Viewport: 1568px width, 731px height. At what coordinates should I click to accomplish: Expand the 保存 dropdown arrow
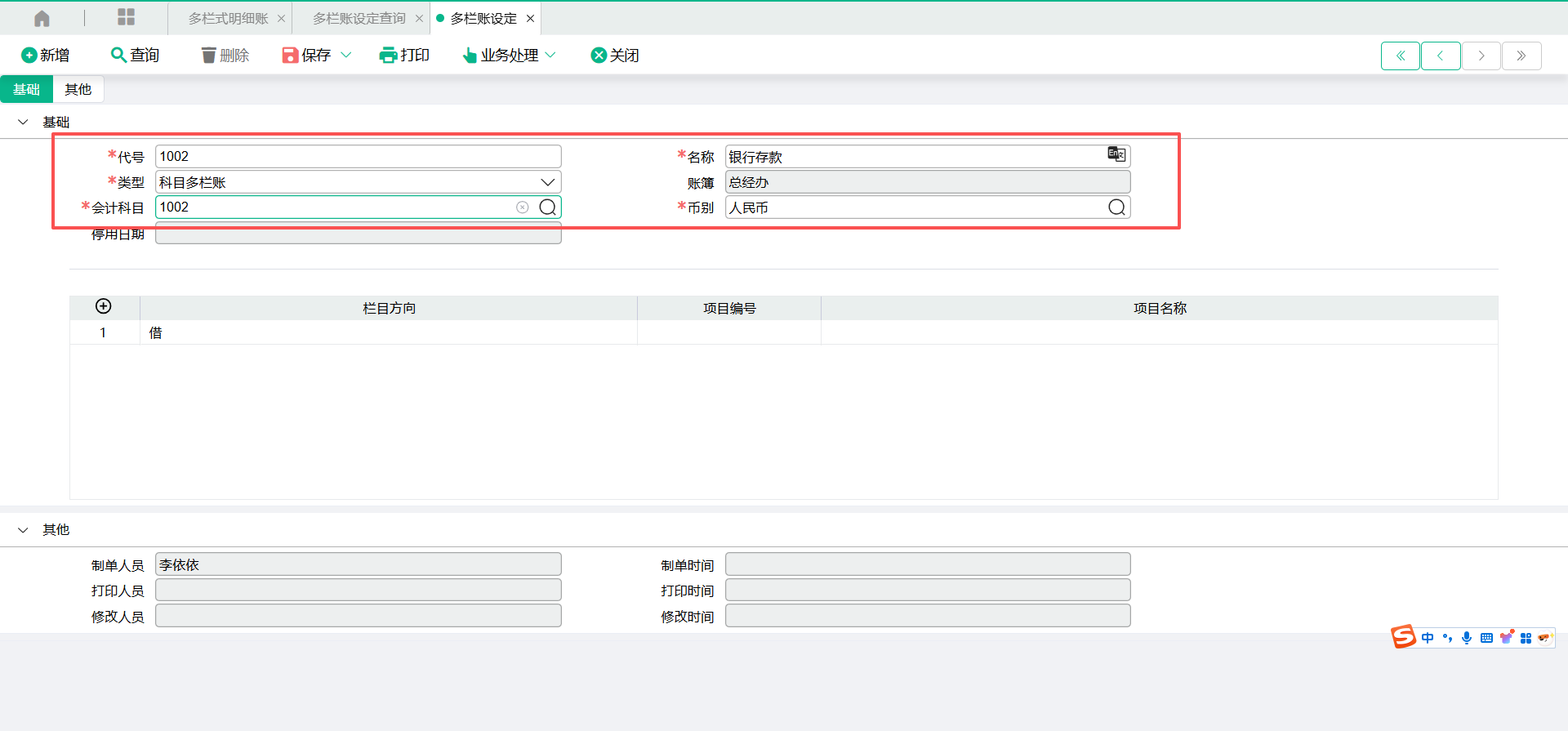pos(345,55)
